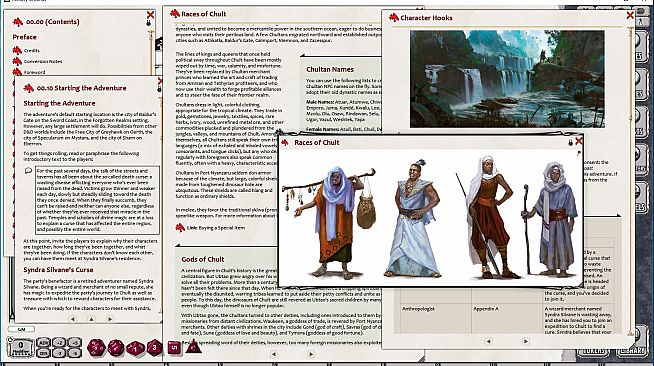This screenshot has width=654, height=366.
Task: Click the waterfall image in Character Hooks
Action: [x=507, y=79]
